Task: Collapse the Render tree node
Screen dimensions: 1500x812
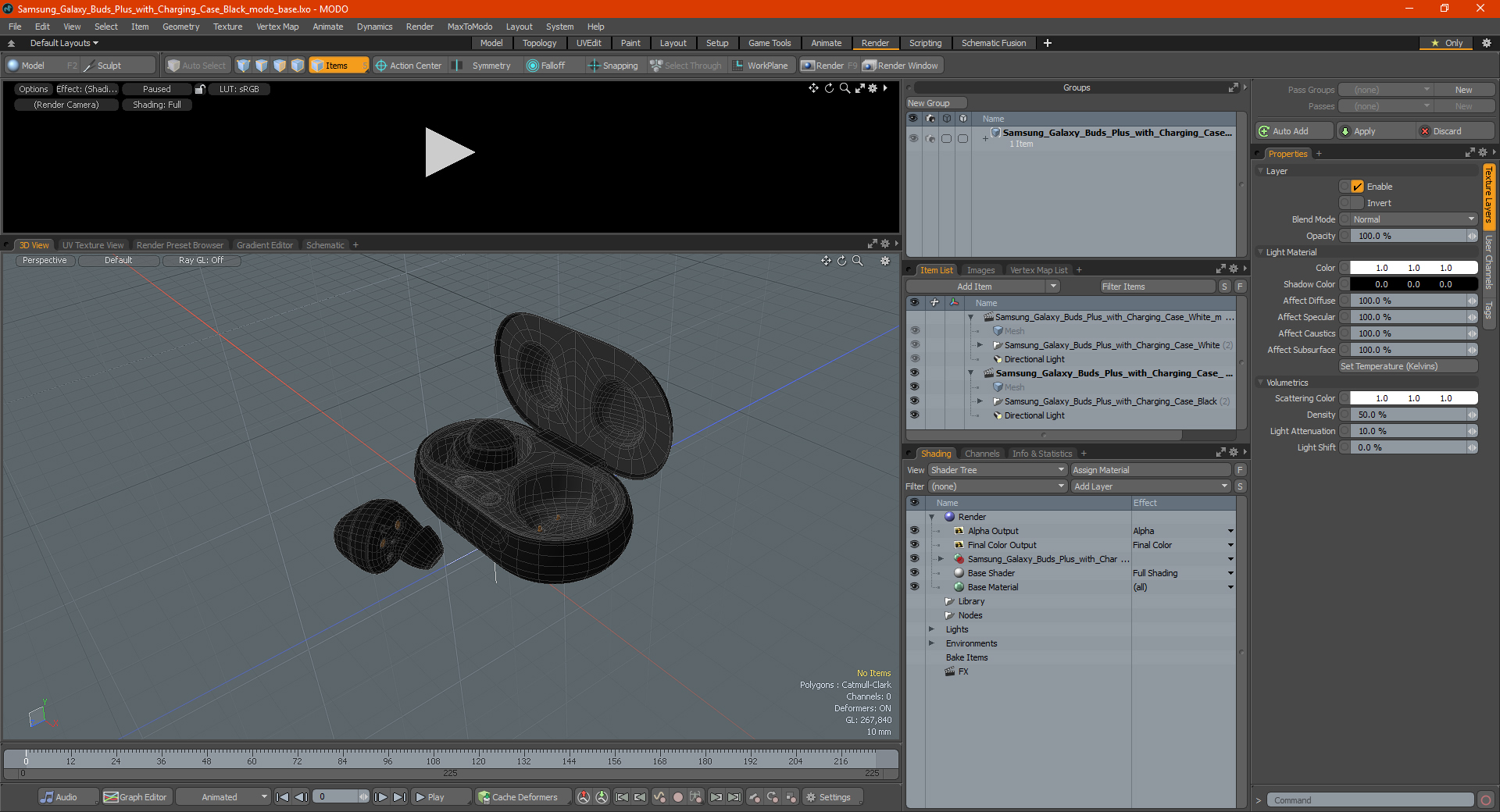Action: coord(931,517)
